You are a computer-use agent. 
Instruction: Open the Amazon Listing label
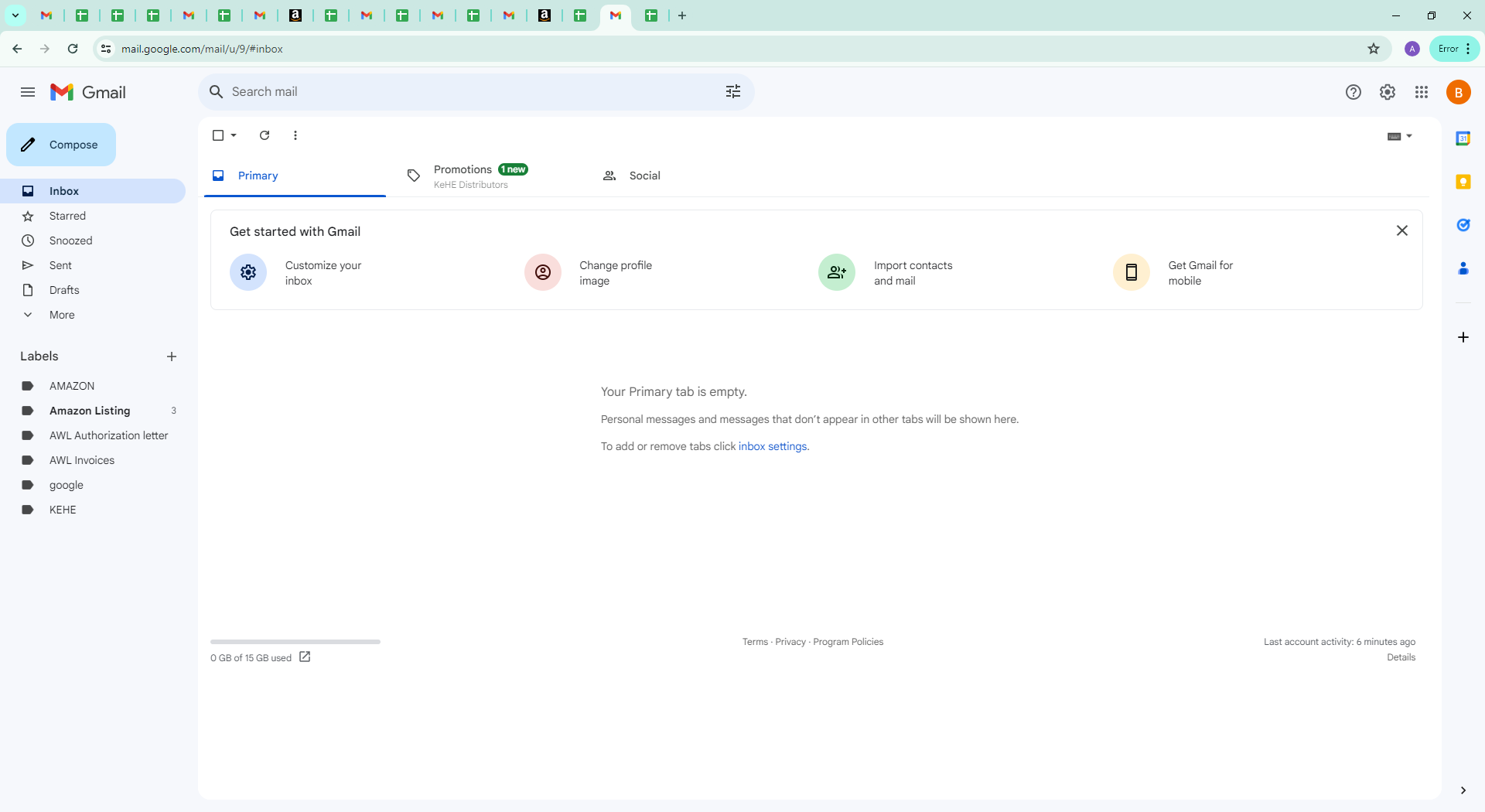(93, 411)
